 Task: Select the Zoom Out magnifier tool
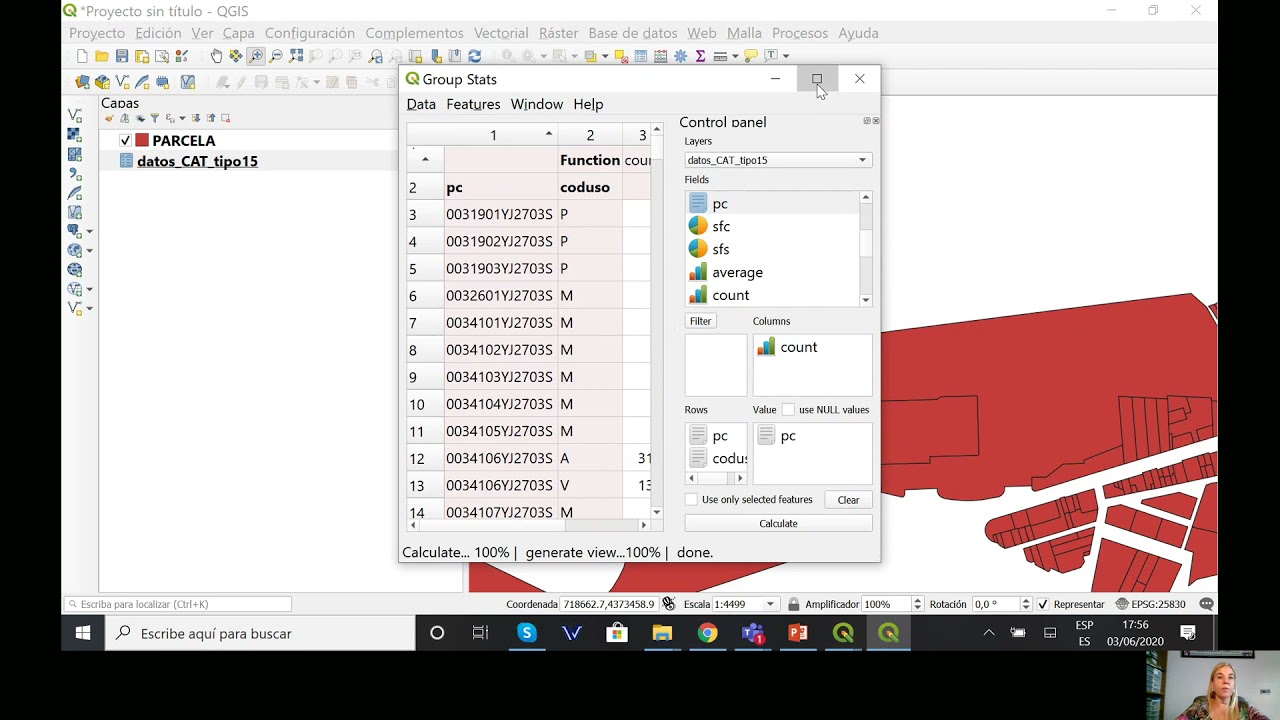coord(276,56)
